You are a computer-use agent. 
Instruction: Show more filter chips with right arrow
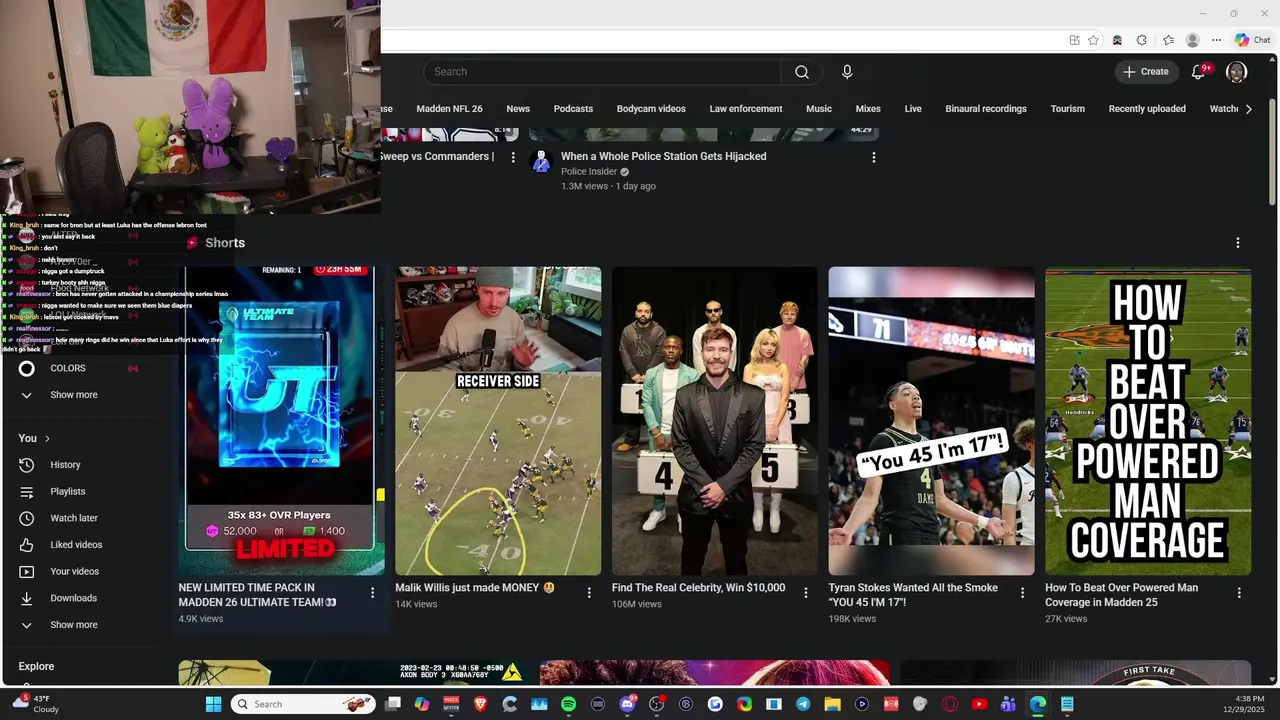point(1248,109)
